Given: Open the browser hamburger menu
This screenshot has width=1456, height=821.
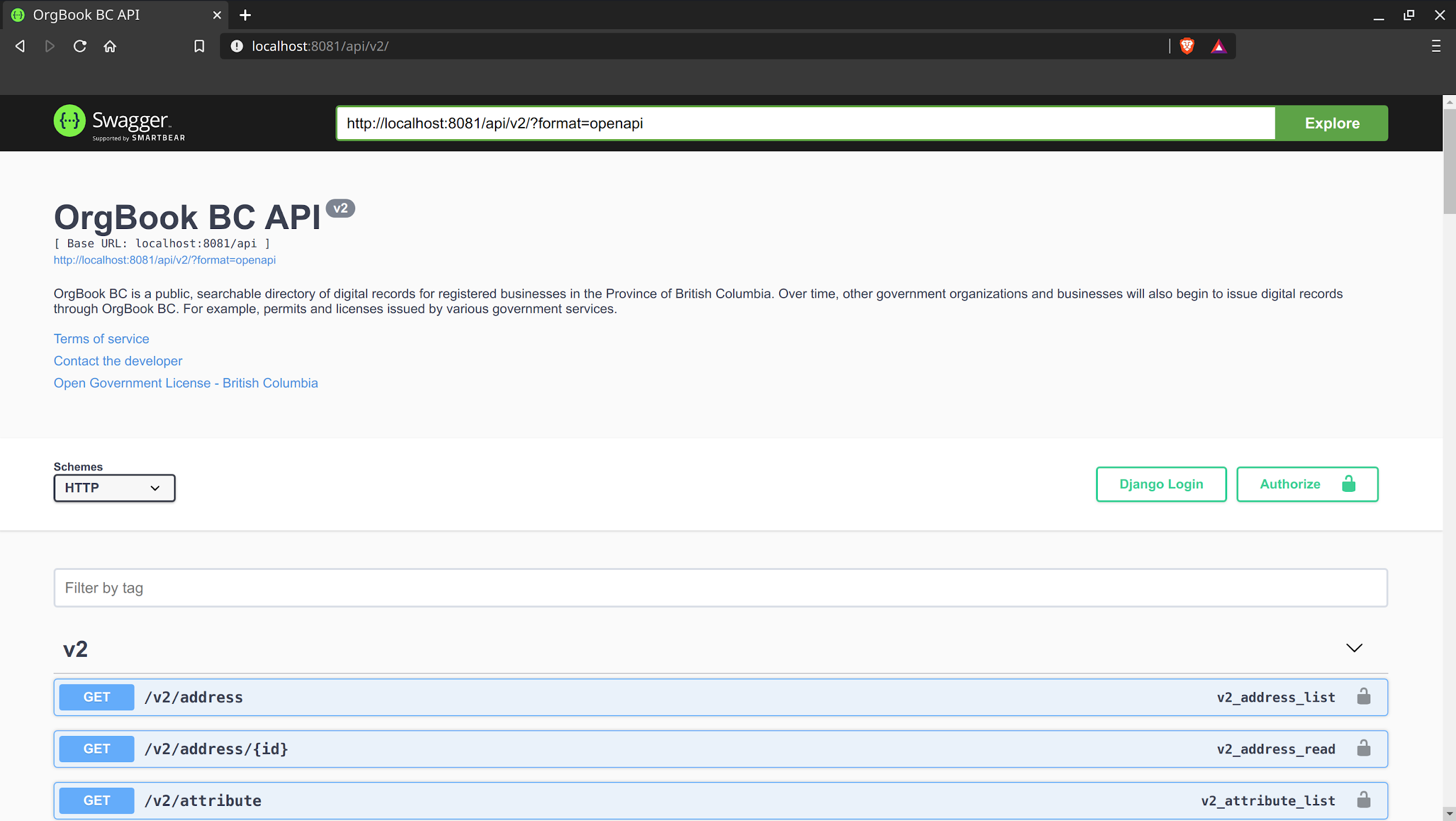Looking at the screenshot, I should point(1436,46).
